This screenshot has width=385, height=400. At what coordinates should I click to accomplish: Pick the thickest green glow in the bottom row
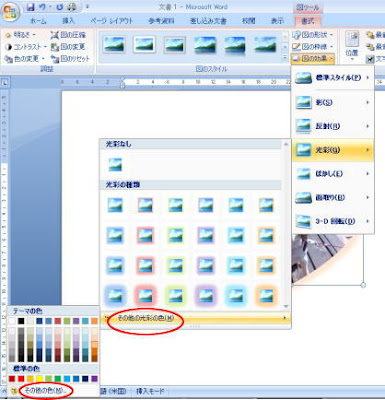[x=175, y=295]
